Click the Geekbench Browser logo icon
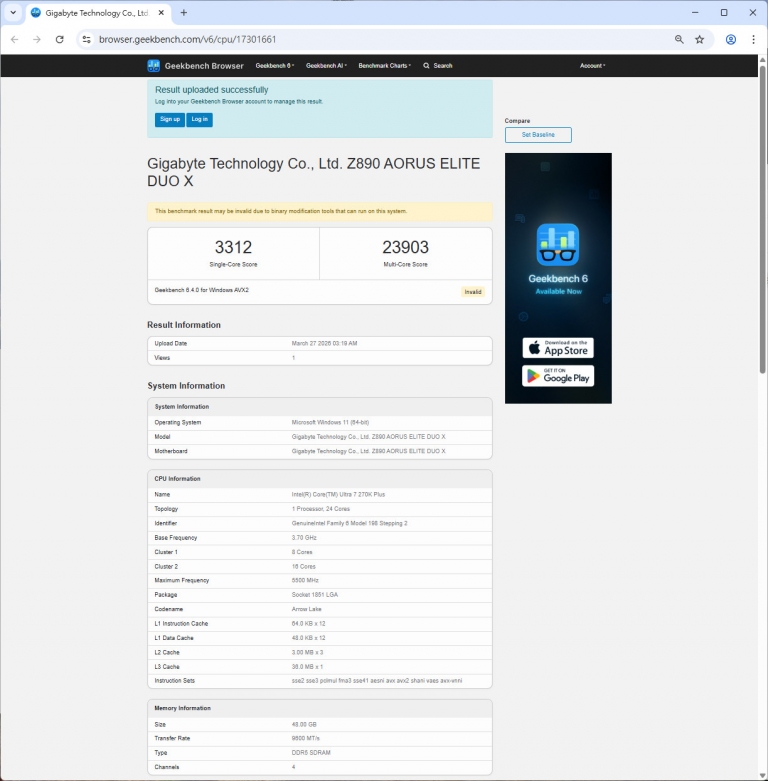The width and height of the screenshot is (768, 781). click(x=153, y=65)
